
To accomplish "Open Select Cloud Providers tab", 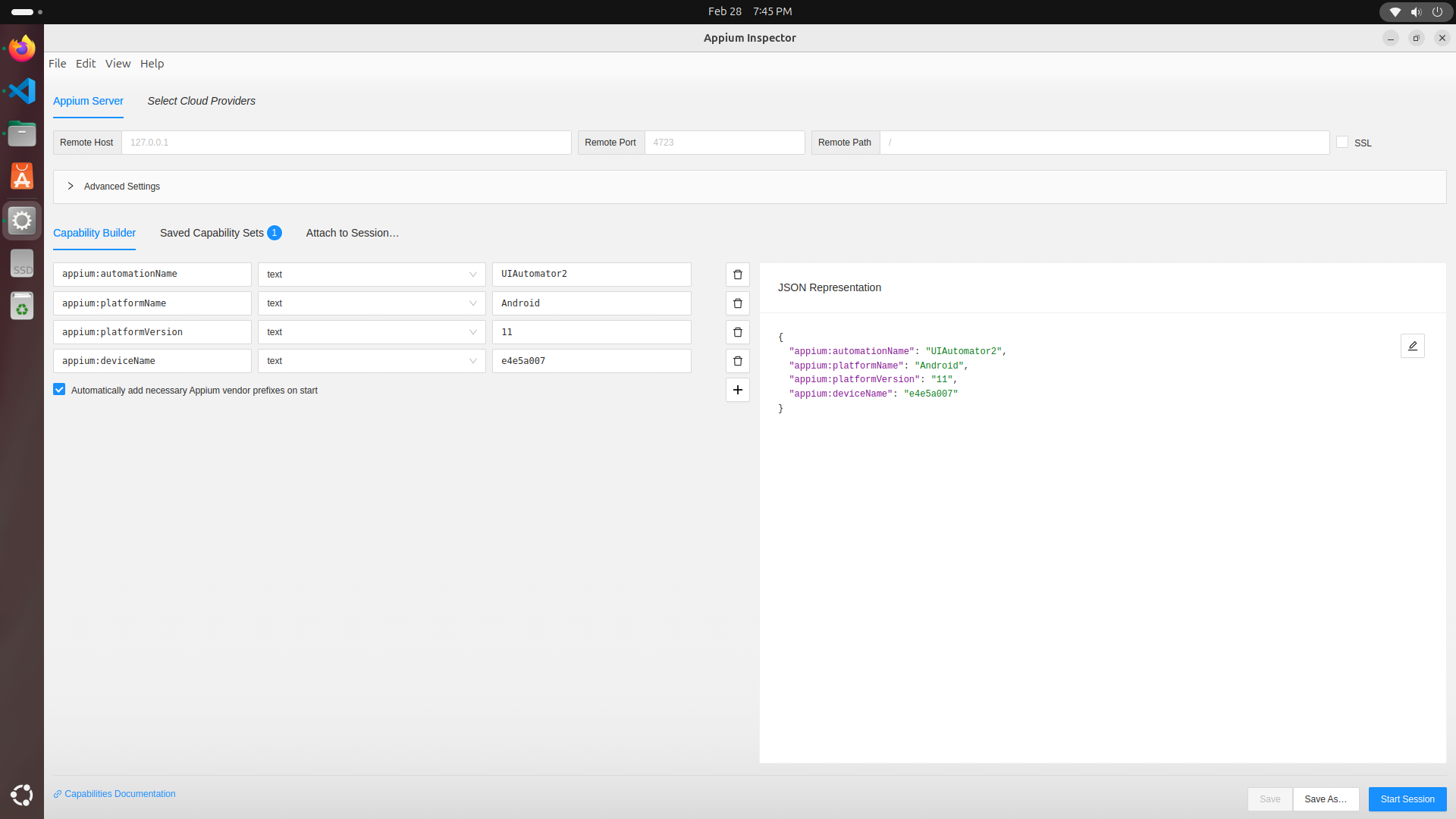I will click(x=201, y=101).
